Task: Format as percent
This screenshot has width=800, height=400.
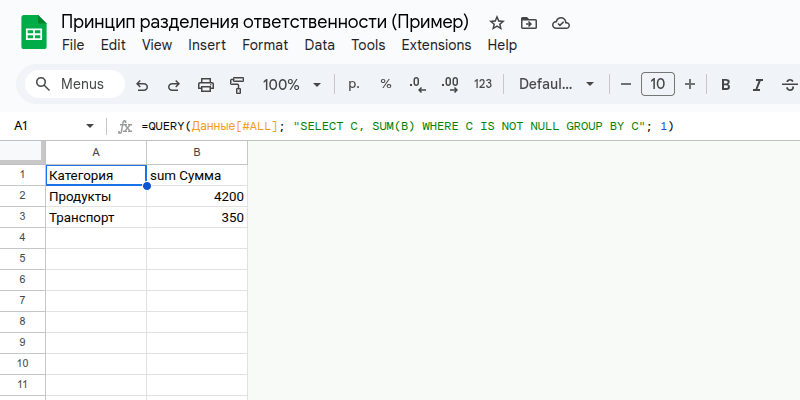Action: pos(386,84)
